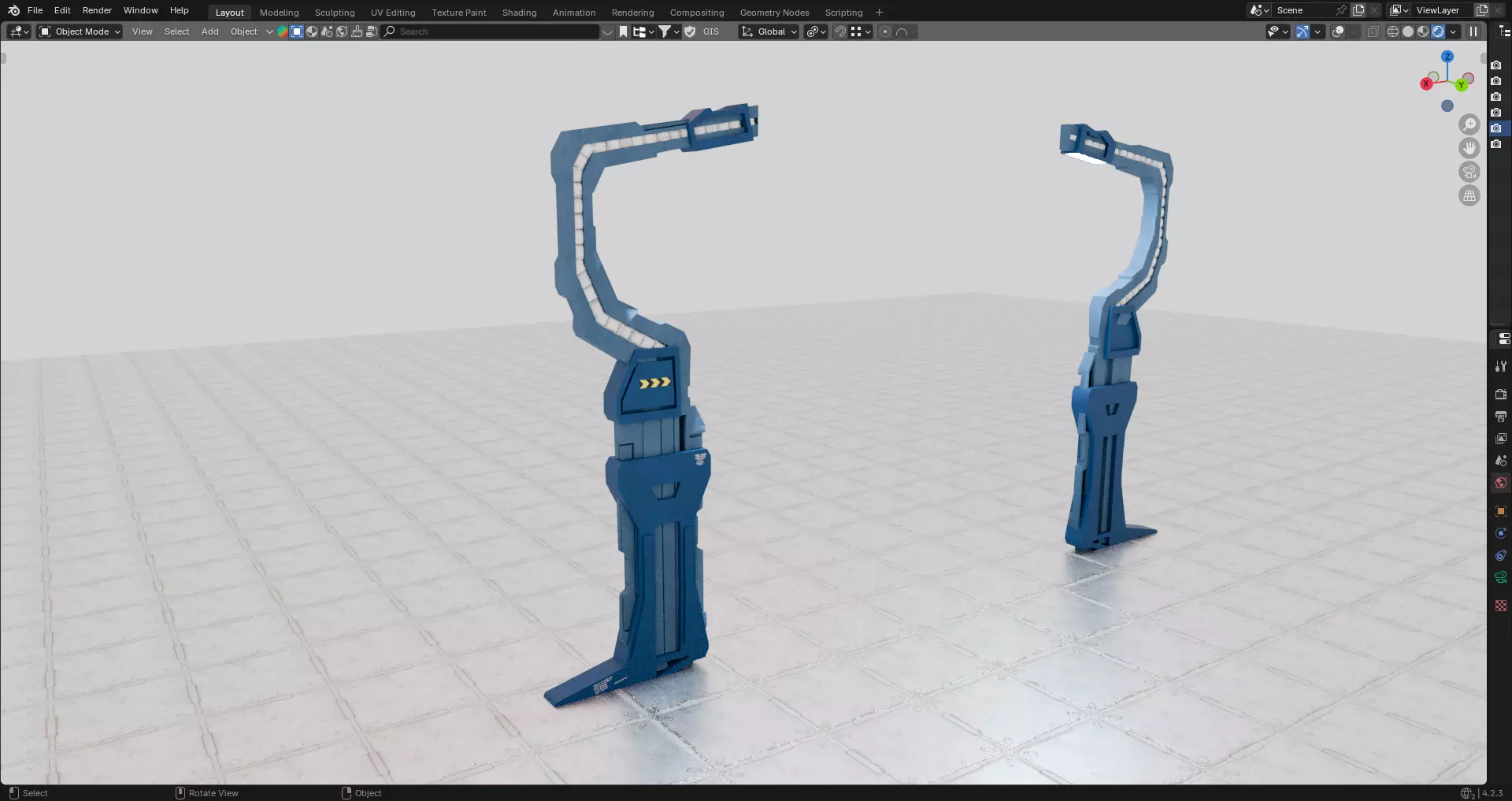Click the Zoom view gizmo button

click(1469, 124)
